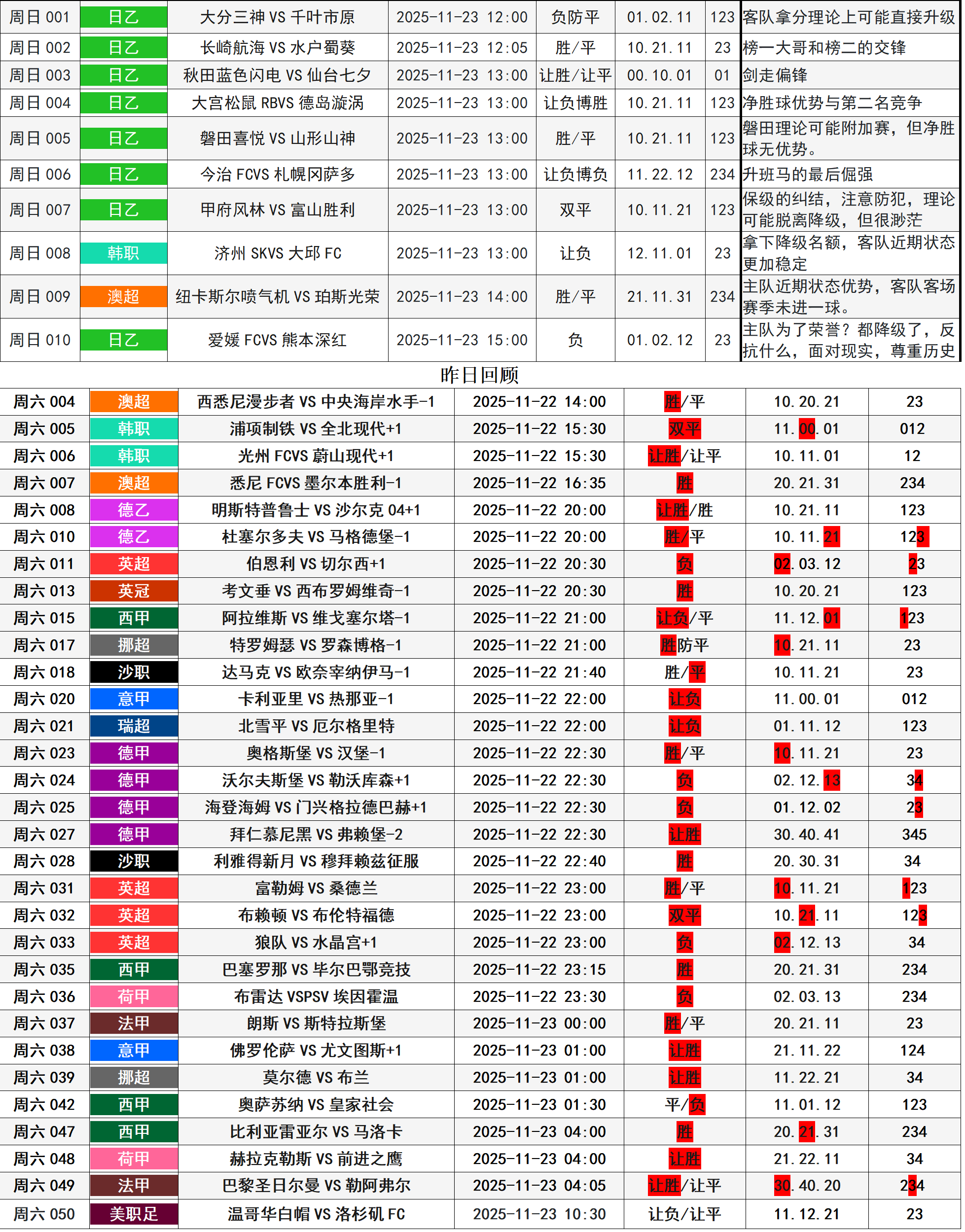Open match 济州 SKVS 大邱 FC
Image resolution: width=965 pixels, height=1232 pixels.
(278, 253)
